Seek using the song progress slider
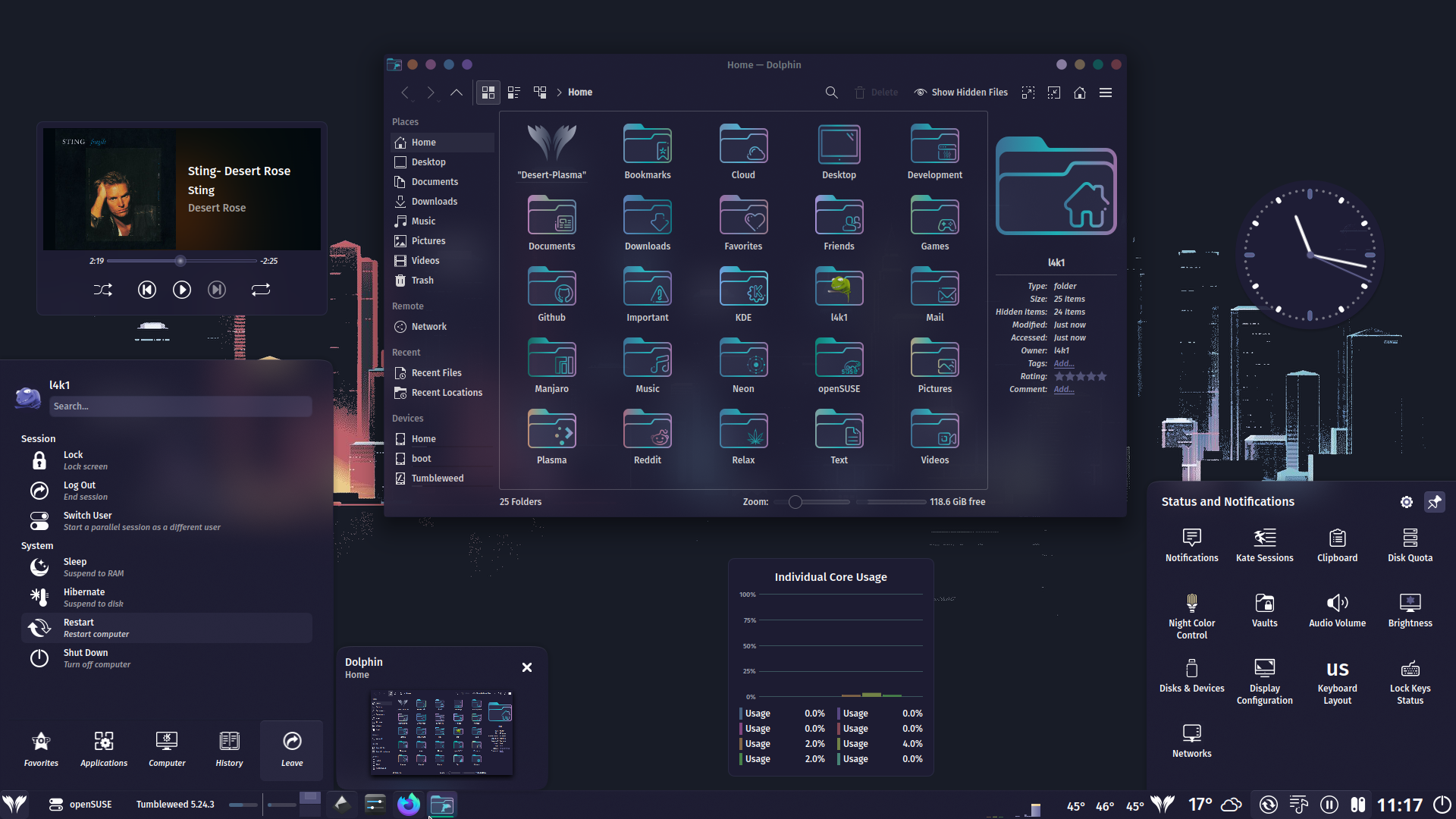This screenshot has height=819, width=1456. tap(182, 261)
